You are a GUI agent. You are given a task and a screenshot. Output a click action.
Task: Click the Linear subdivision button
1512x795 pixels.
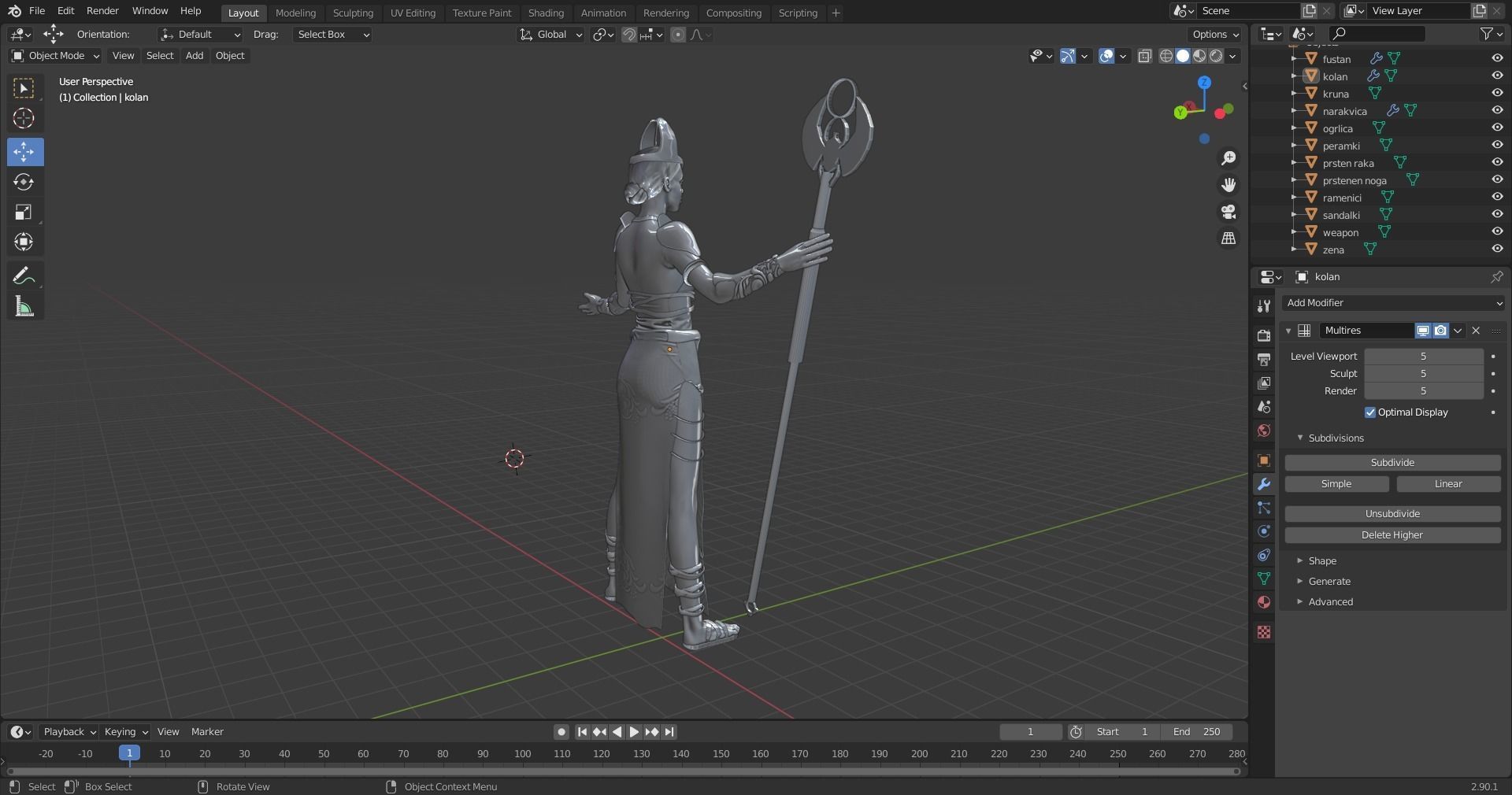(x=1448, y=484)
